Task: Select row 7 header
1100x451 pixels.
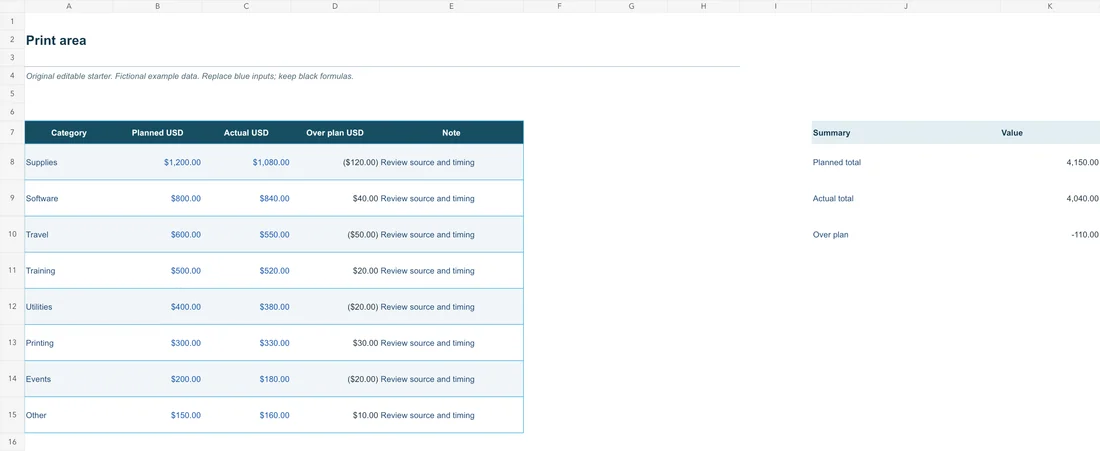Action: pyautogui.click(x=12, y=133)
